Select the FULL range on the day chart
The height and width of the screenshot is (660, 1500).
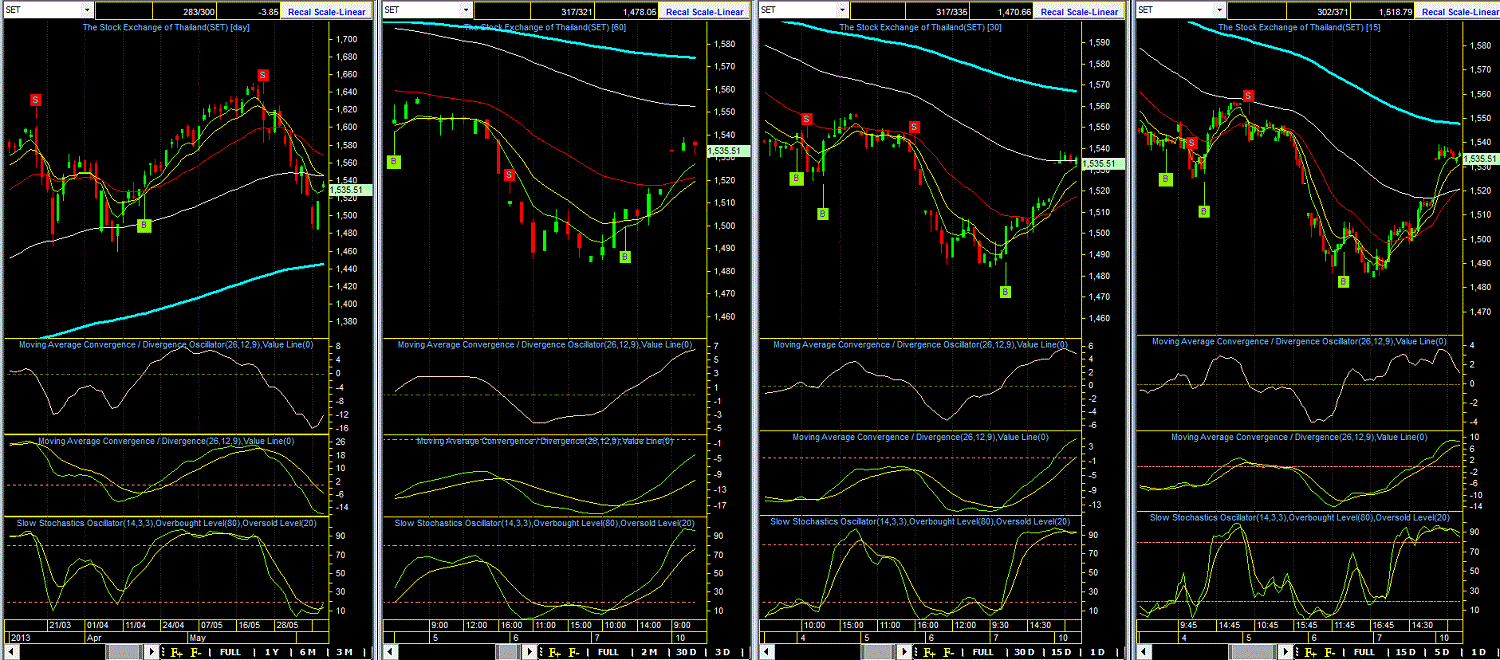230,652
